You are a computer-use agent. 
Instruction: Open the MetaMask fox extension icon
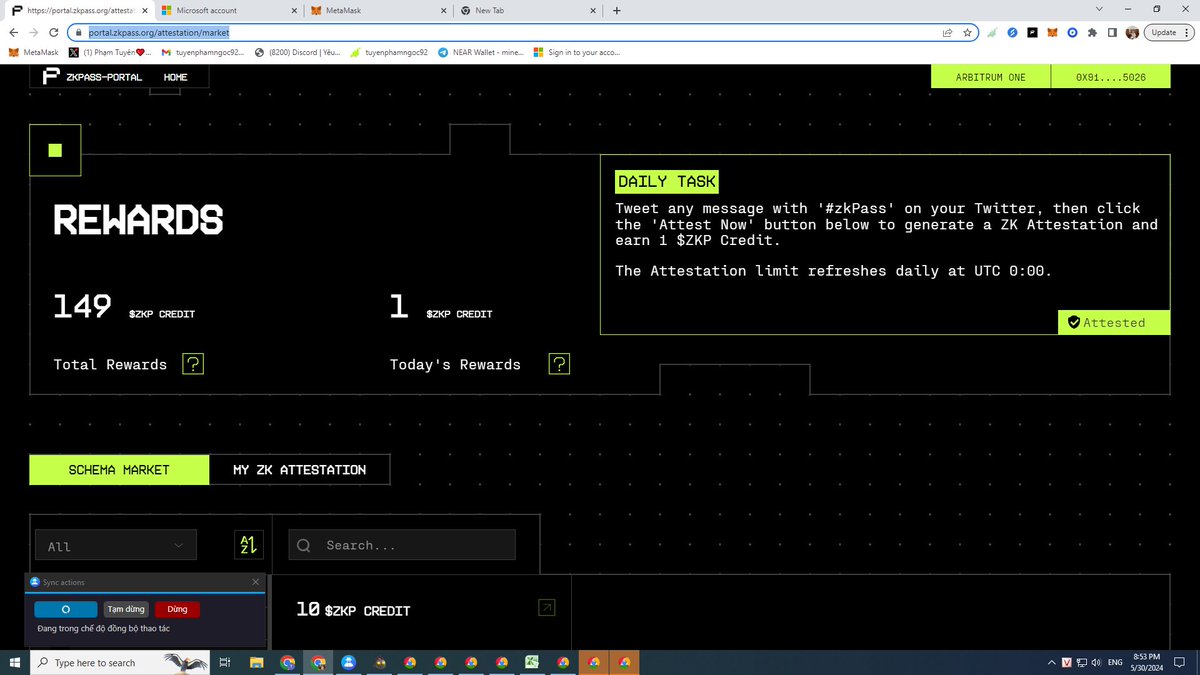(1051, 32)
